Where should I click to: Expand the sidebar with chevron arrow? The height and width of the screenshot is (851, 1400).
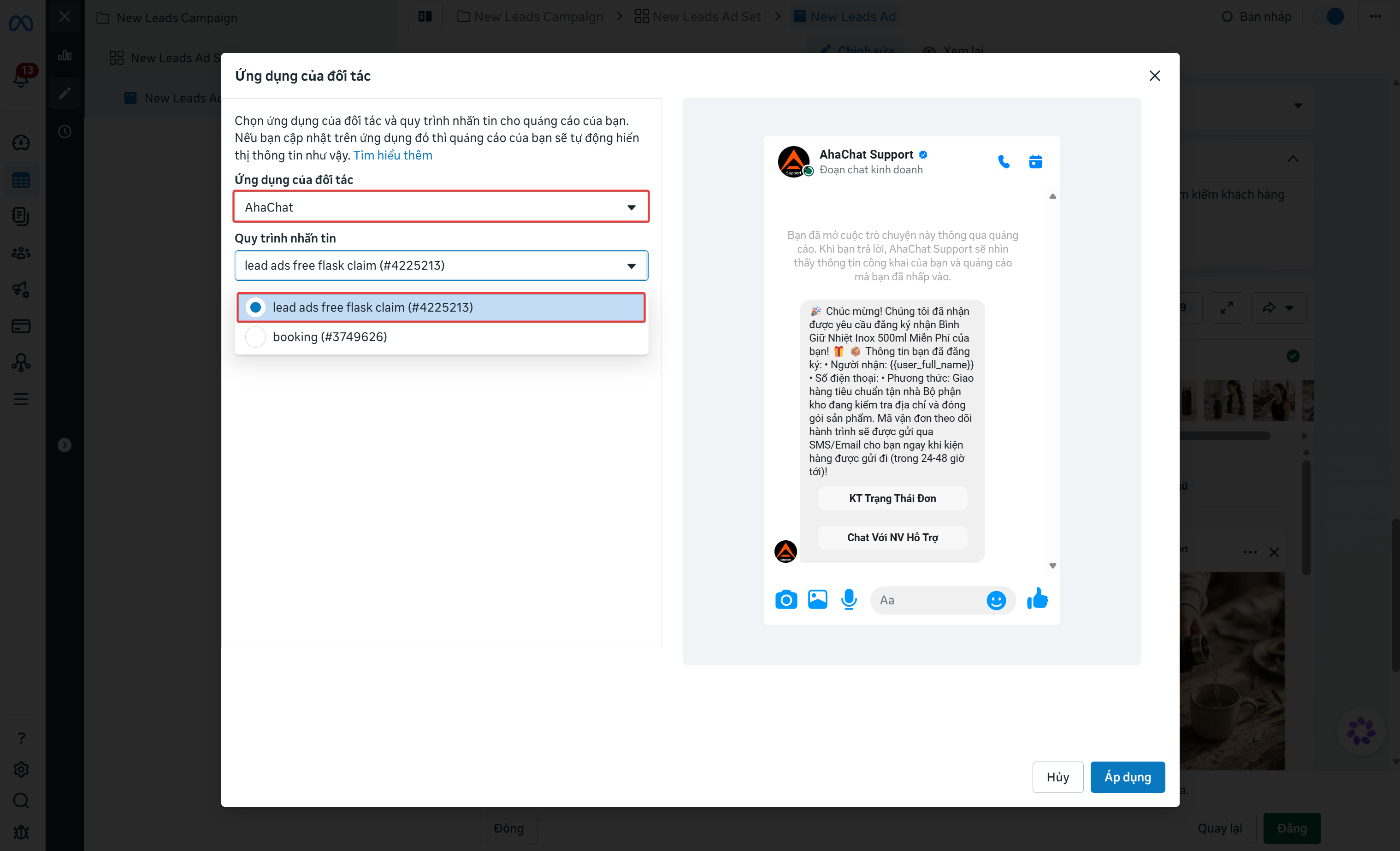click(64, 445)
